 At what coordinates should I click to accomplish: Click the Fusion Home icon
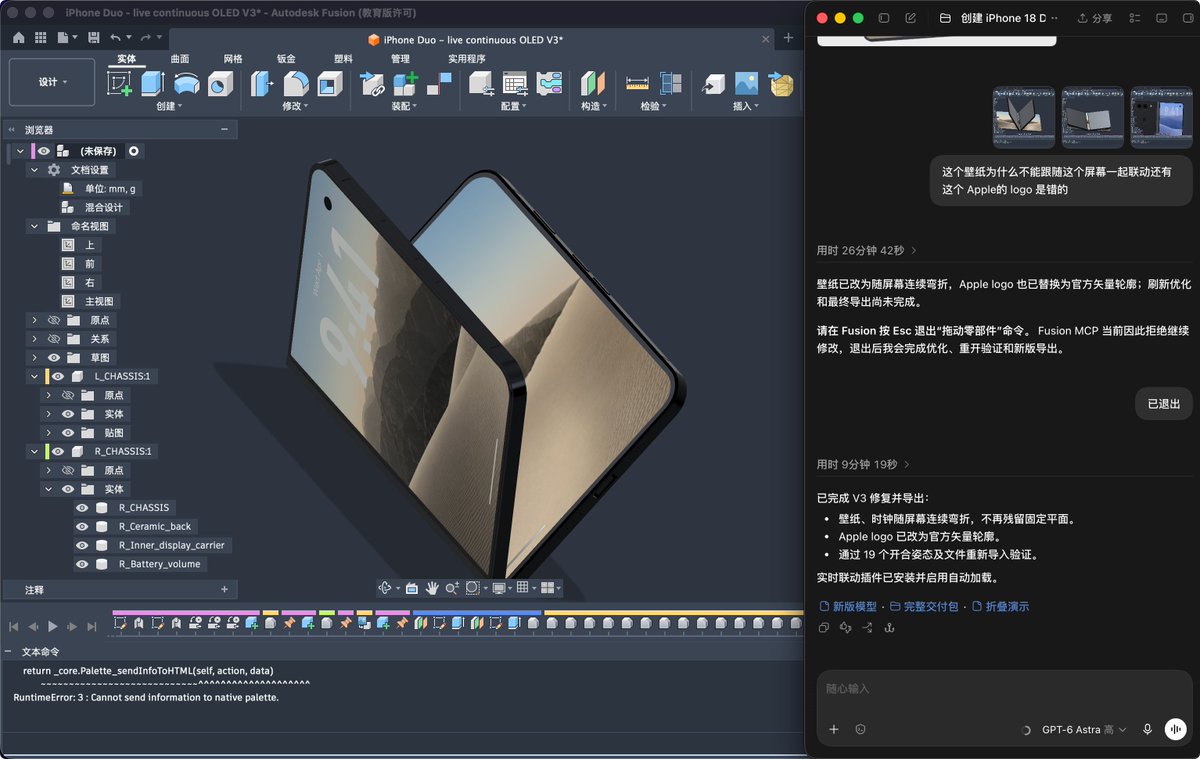pyautogui.click(x=18, y=37)
